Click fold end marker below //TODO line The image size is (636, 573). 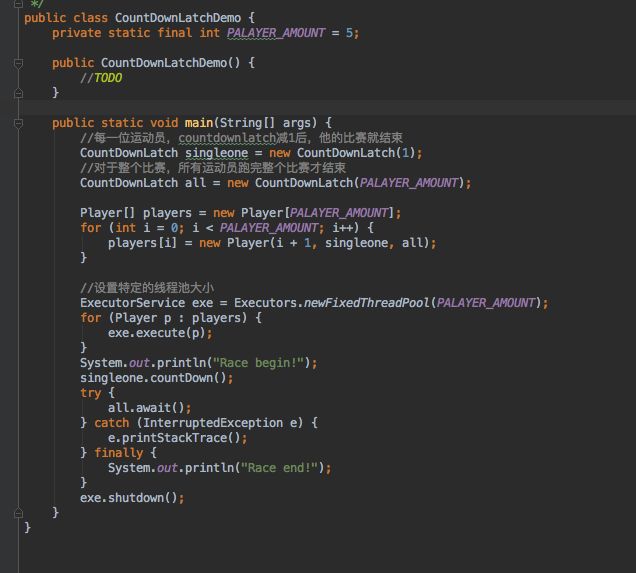pyautogui.click(x=18, y=93)
